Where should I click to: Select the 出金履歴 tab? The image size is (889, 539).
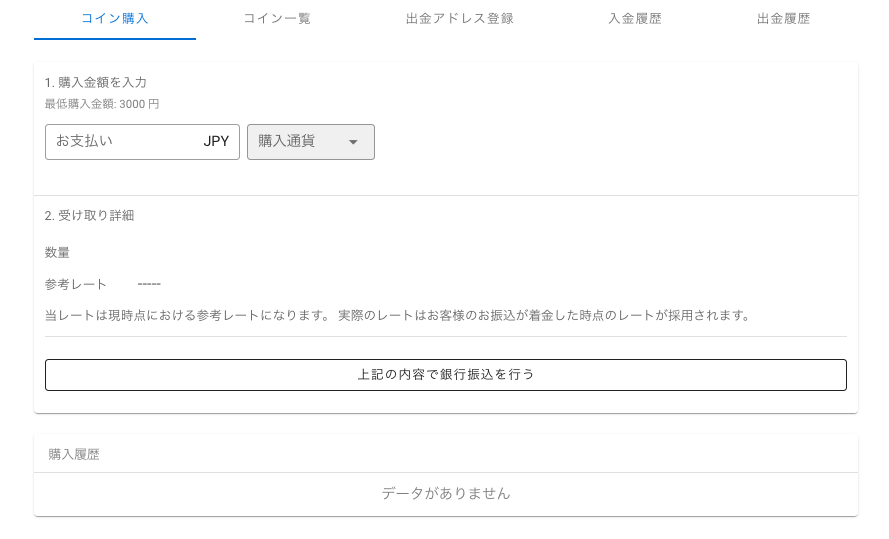pos(783,19)
